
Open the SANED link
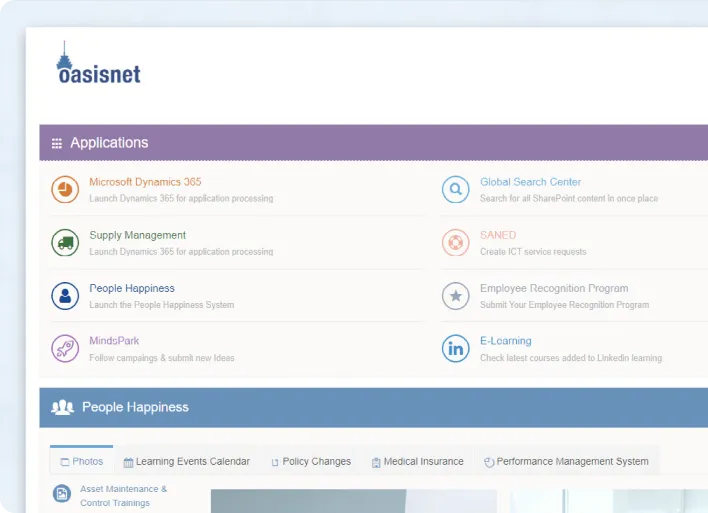pyautogui.click(x=498, y=235)
